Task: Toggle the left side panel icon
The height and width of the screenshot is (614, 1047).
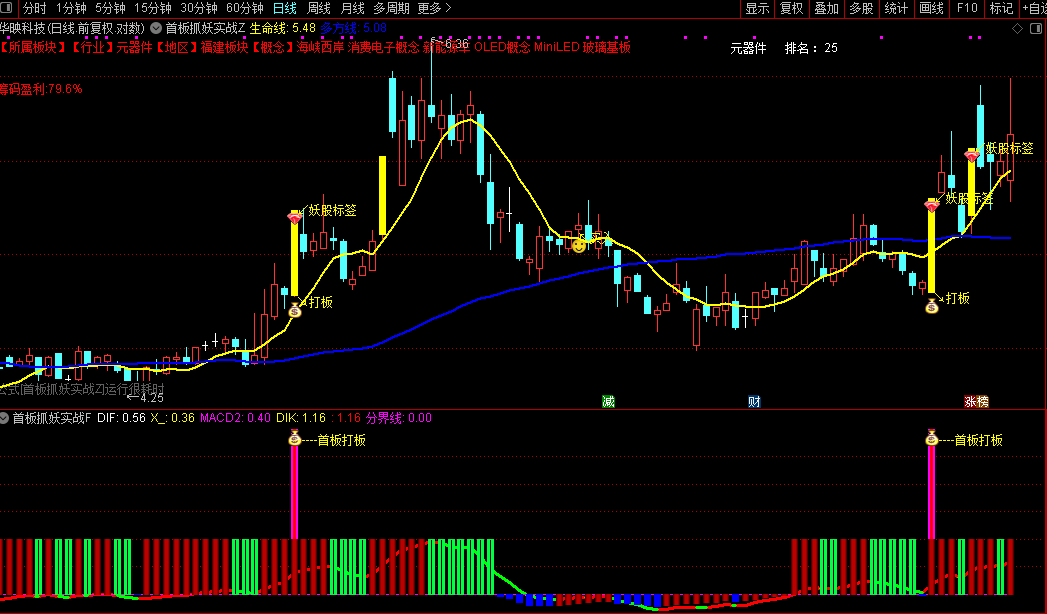Action: [x=5, y=8]
